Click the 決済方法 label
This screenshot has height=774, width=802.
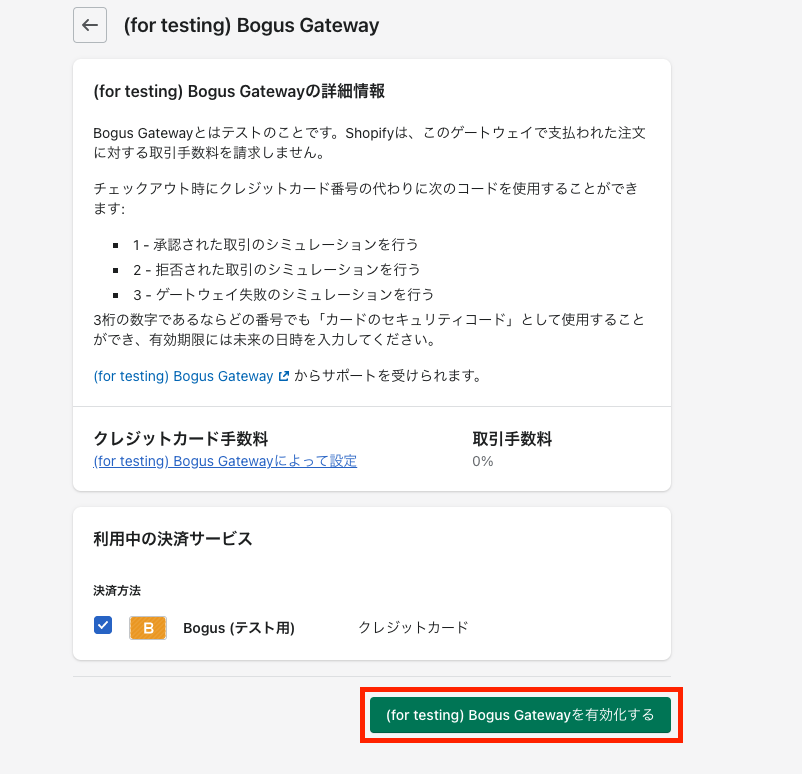(x=117, y=591)
